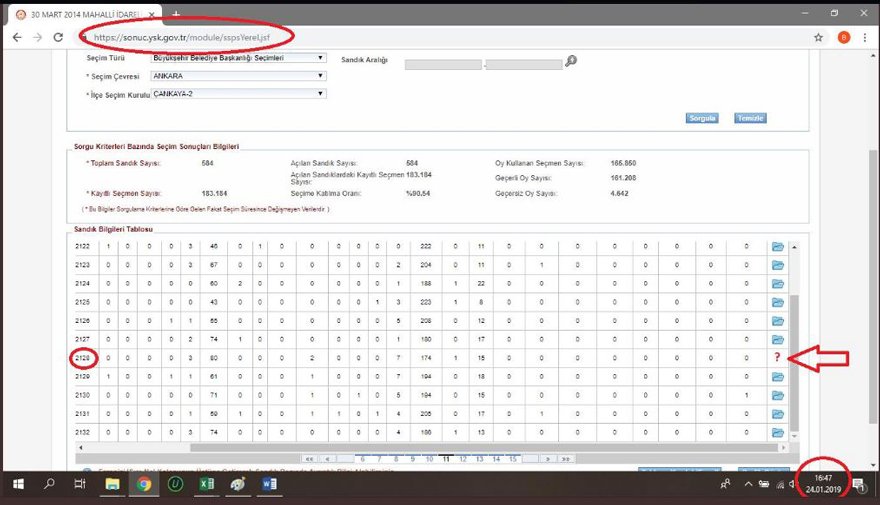Reload the page using the refresh icon

click(x=59, y=37)
